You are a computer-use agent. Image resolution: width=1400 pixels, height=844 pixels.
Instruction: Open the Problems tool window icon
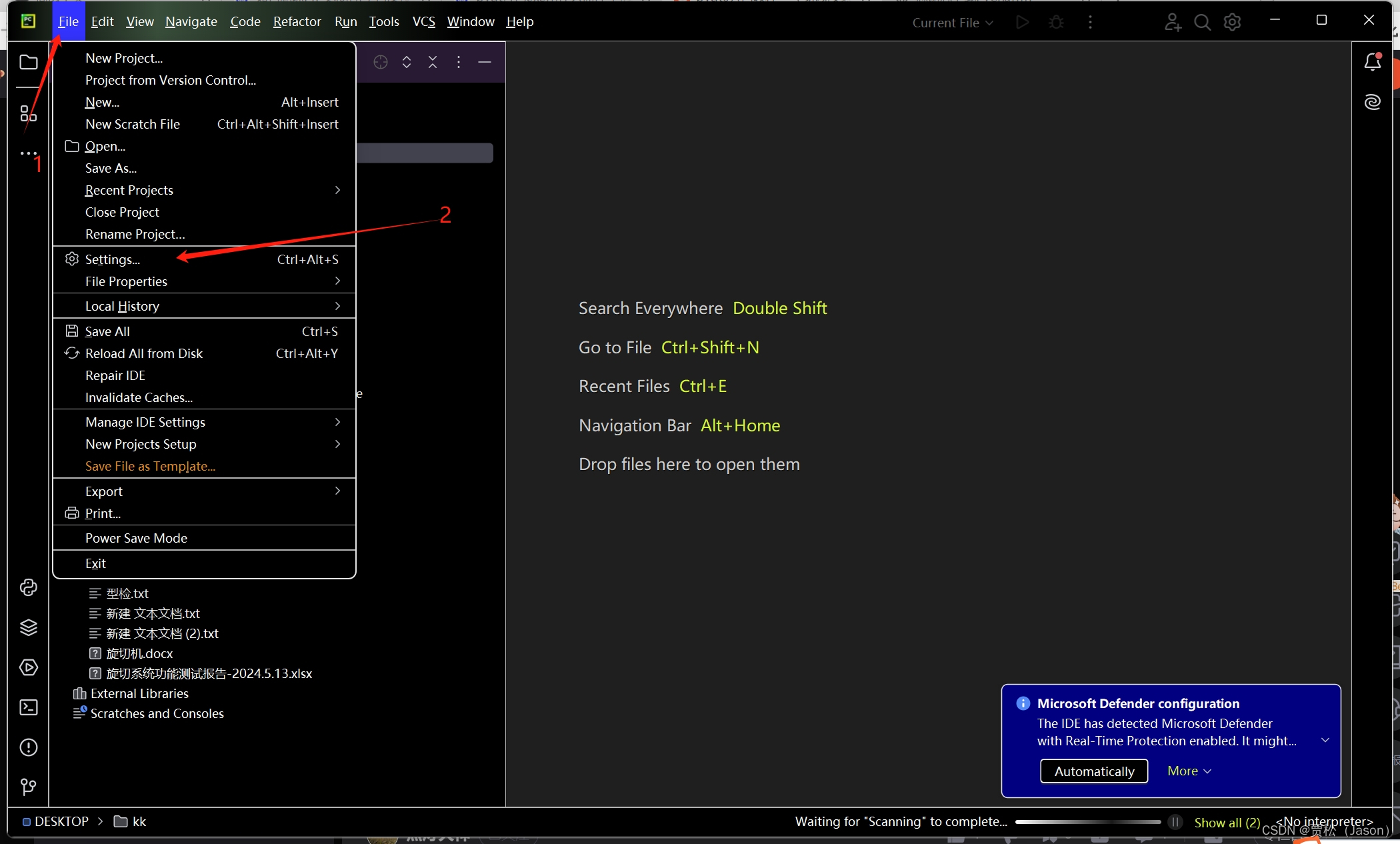28,747
